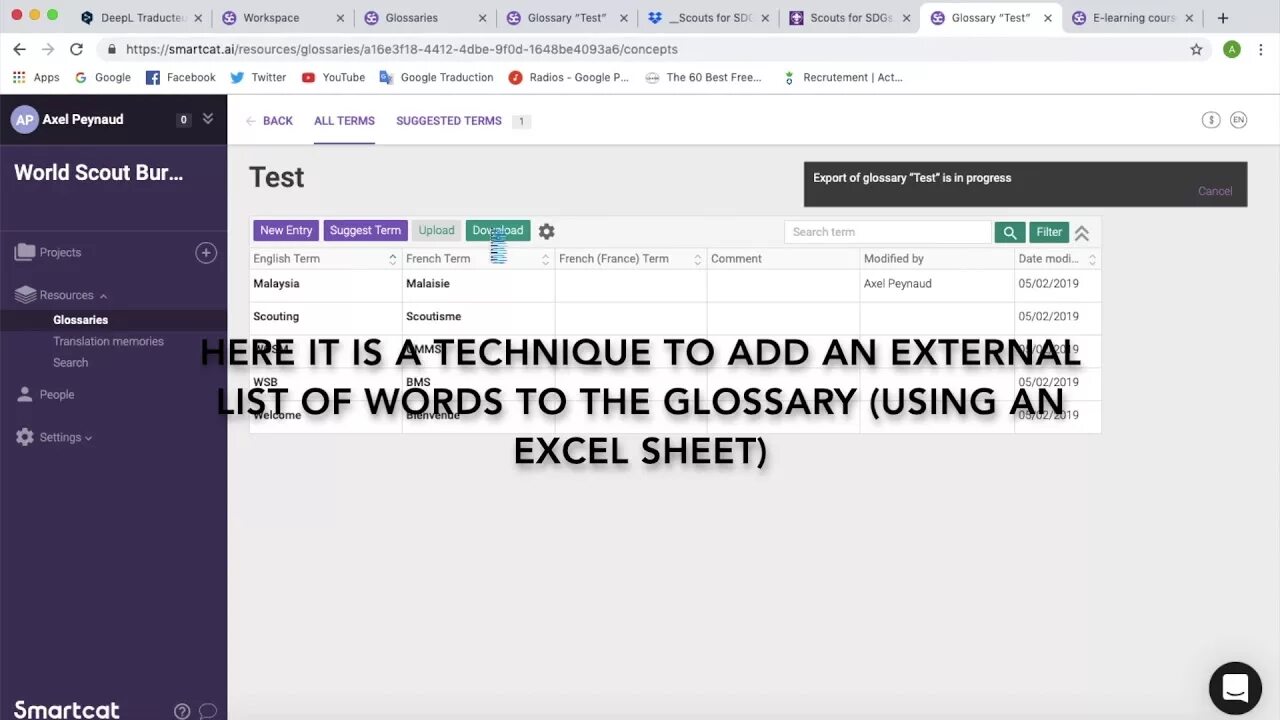Select the Malaysia term row
Image resolution: width=1280 pixels, height=720 pixels.
pyautogui.click(x=675, y=284)
